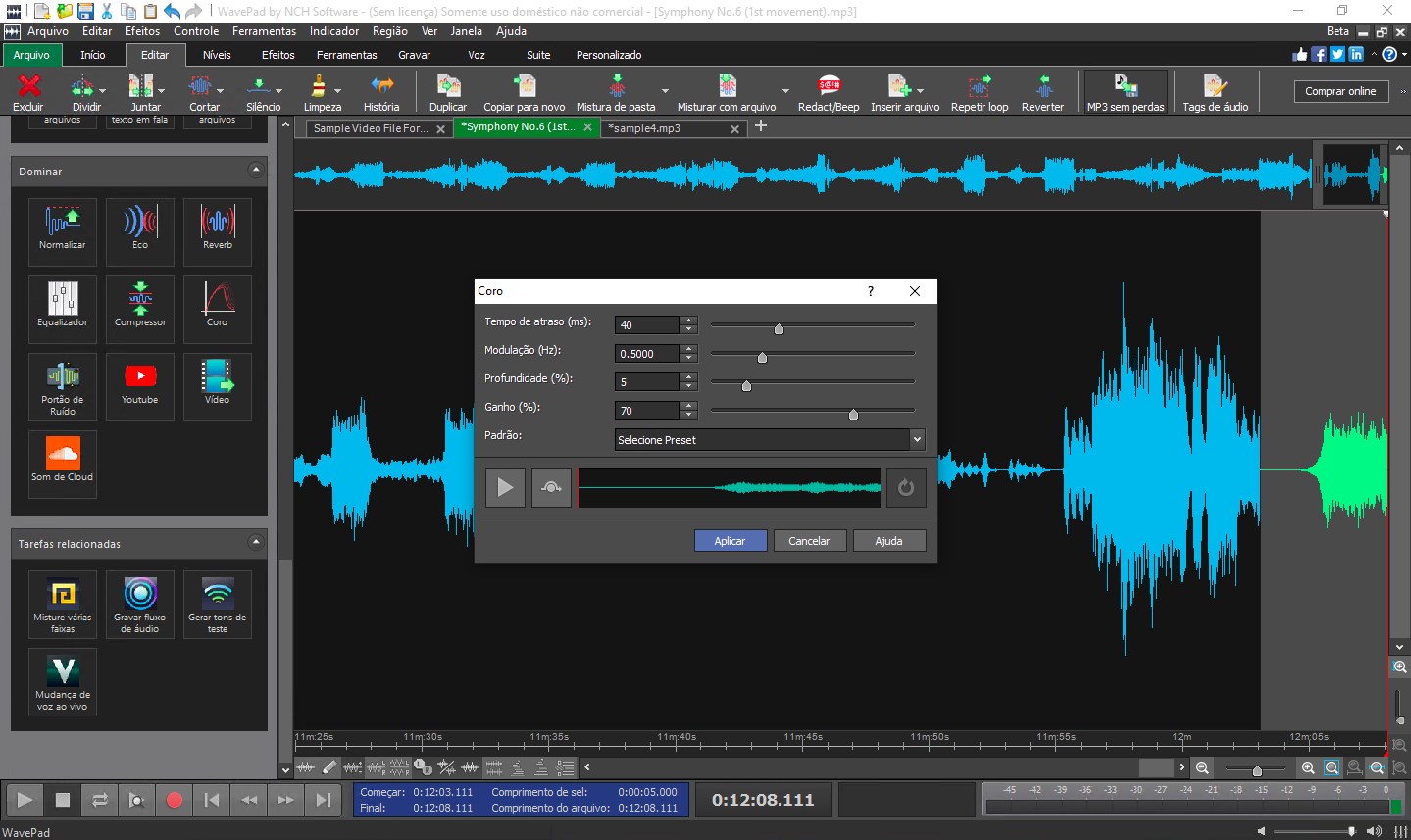Image resolution: width=1411 pixels, height=840 pixels.
Task: Activate the Repetir loop toolbar icon
Action: (x=979, y=91)
